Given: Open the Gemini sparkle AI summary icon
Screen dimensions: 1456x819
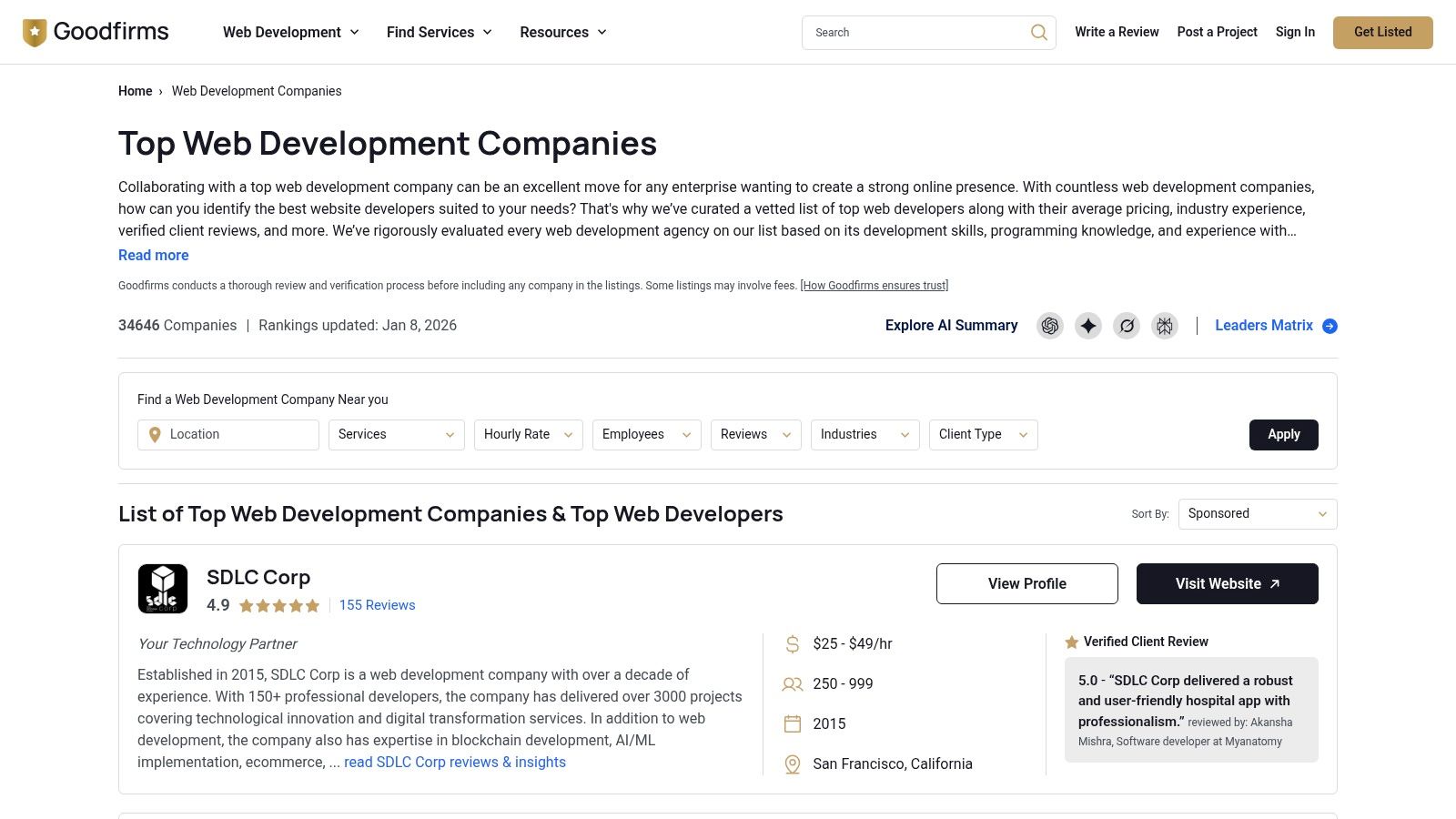Looking at the screenshot, I should tap(1088, 326).
